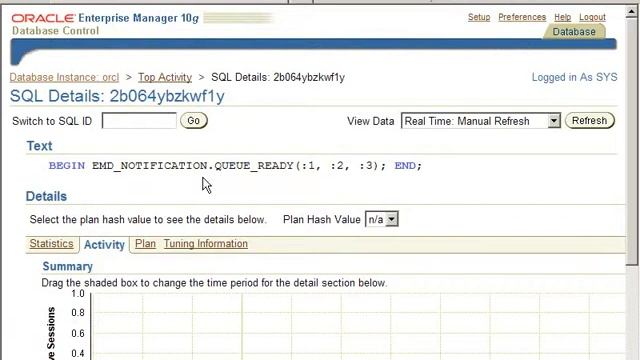Click the Oracle Enterprise Manager 10g logo

click(105, 18)
